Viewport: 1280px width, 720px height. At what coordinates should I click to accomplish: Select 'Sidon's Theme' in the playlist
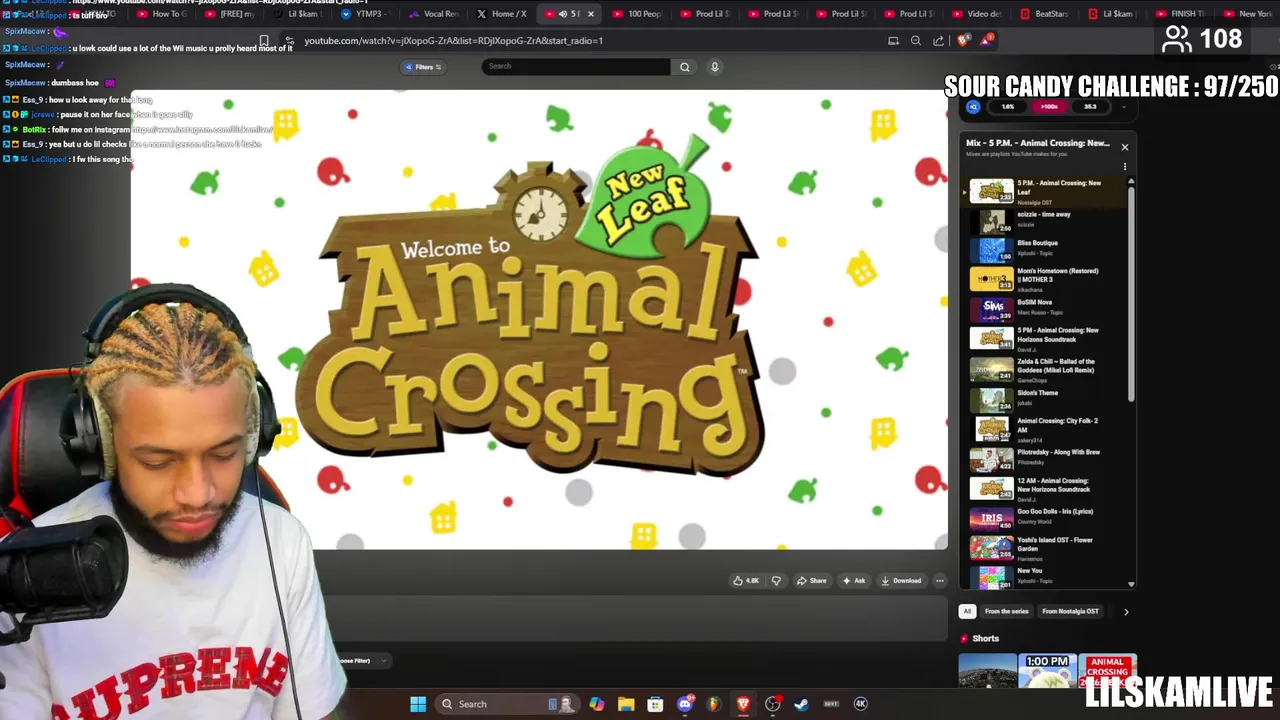(x=1046, y=399)
